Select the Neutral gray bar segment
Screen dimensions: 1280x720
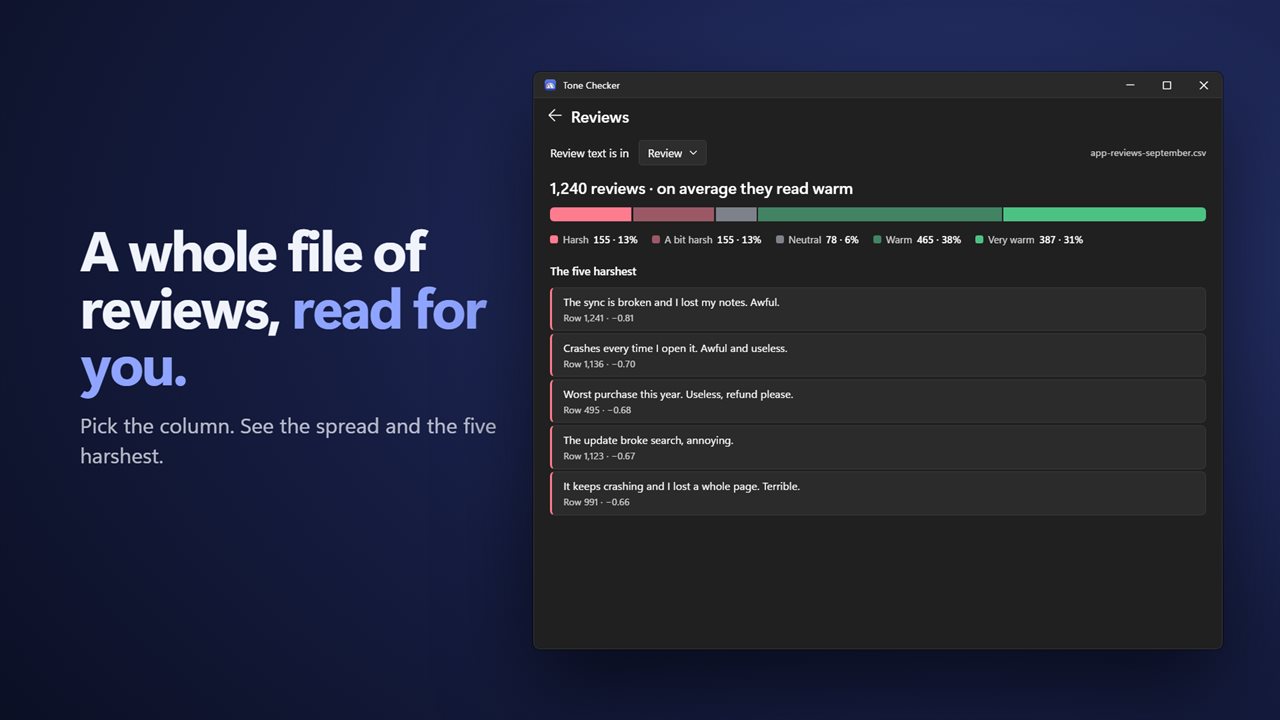[736, 214]
